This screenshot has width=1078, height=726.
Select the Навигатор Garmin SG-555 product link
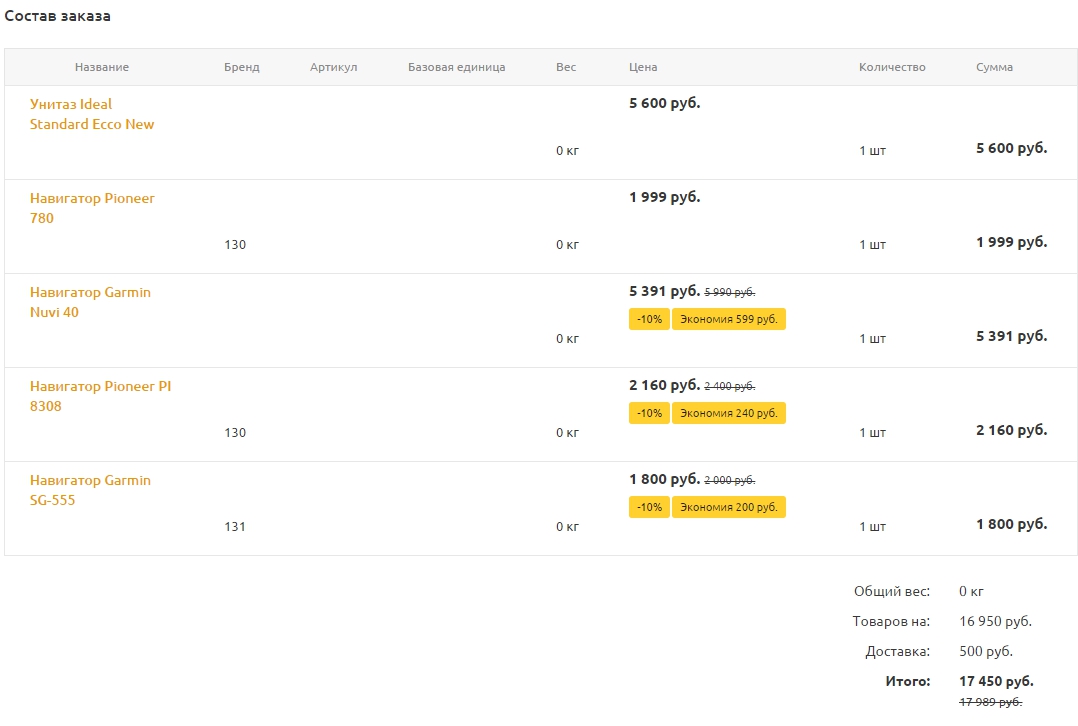[x=90, y=490]
